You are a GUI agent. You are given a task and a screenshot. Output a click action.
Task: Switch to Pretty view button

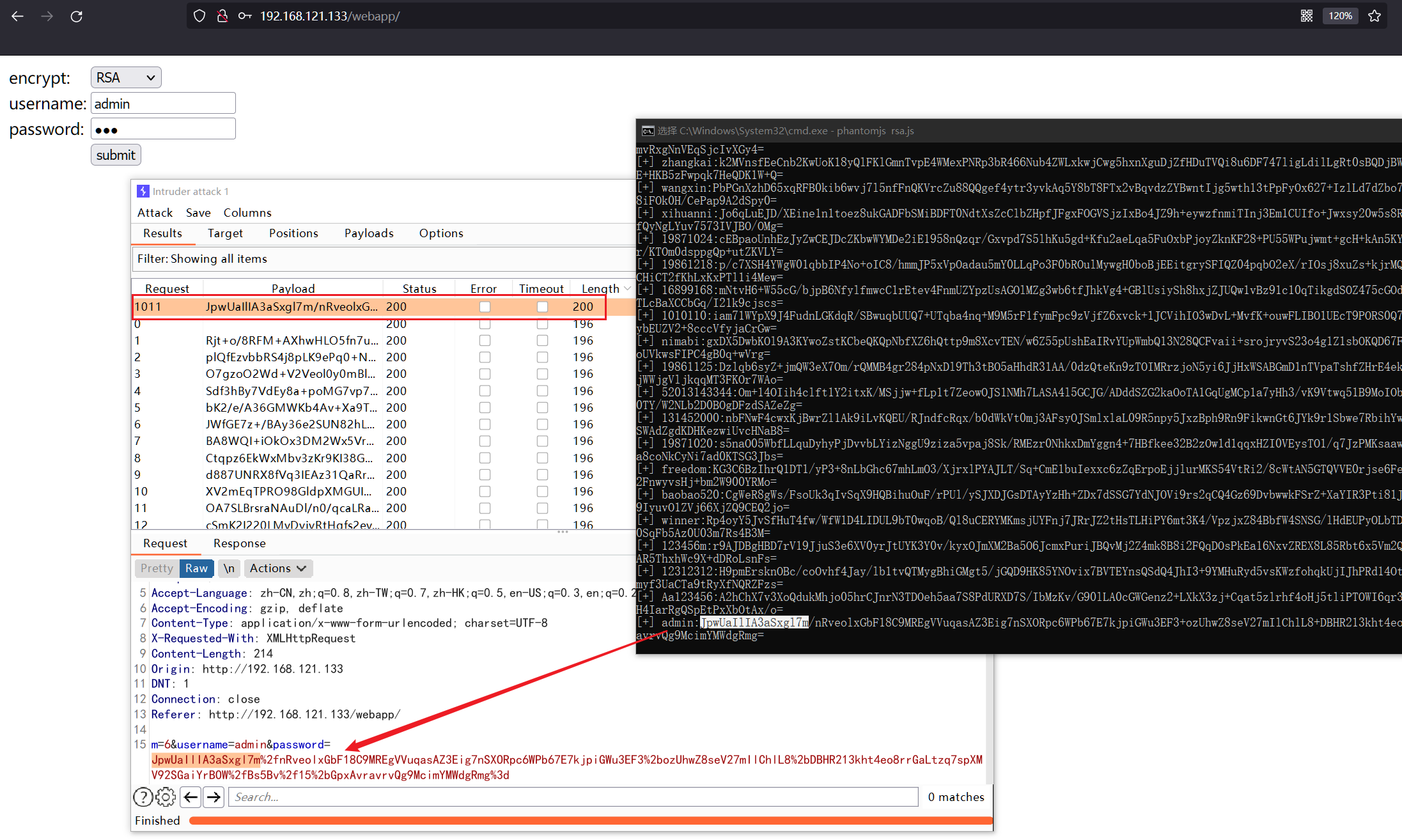(x=157, y=568)
